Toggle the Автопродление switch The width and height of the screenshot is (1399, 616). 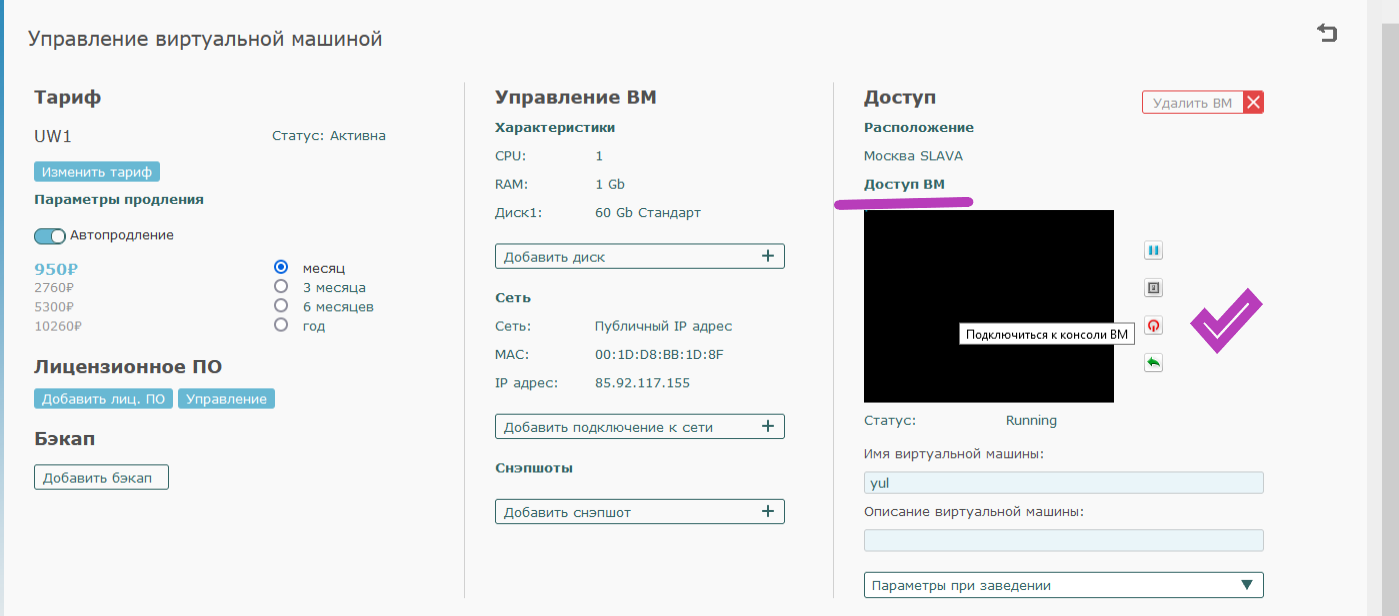click(50, 236)
